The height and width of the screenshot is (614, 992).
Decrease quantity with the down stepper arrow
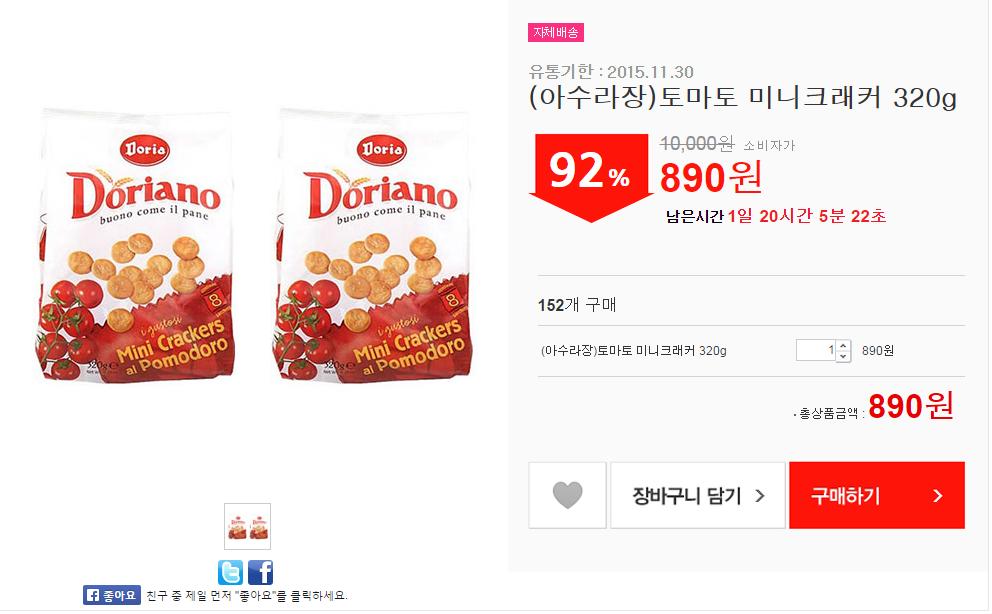pyautogui.click(x=843, y=356)
